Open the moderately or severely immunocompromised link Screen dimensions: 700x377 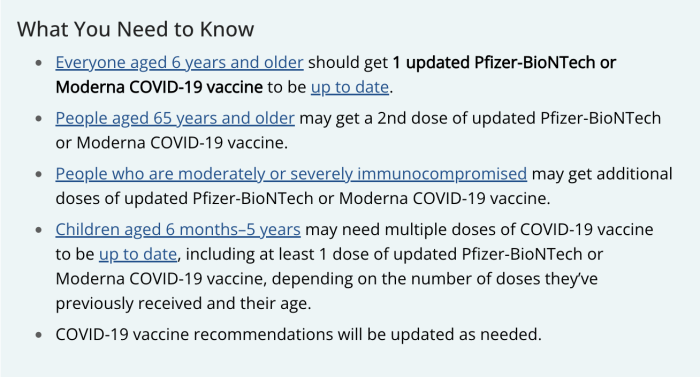(291, 174)
